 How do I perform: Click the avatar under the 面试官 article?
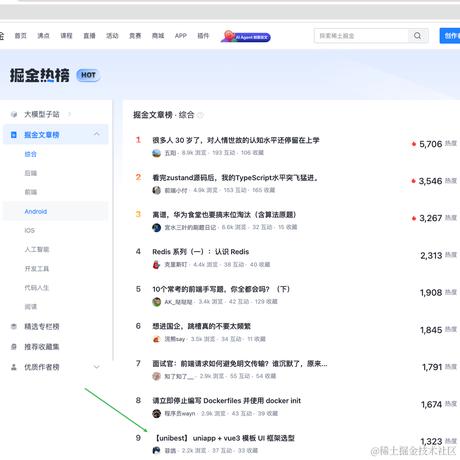pyautogui.click(x=157, y=376)
